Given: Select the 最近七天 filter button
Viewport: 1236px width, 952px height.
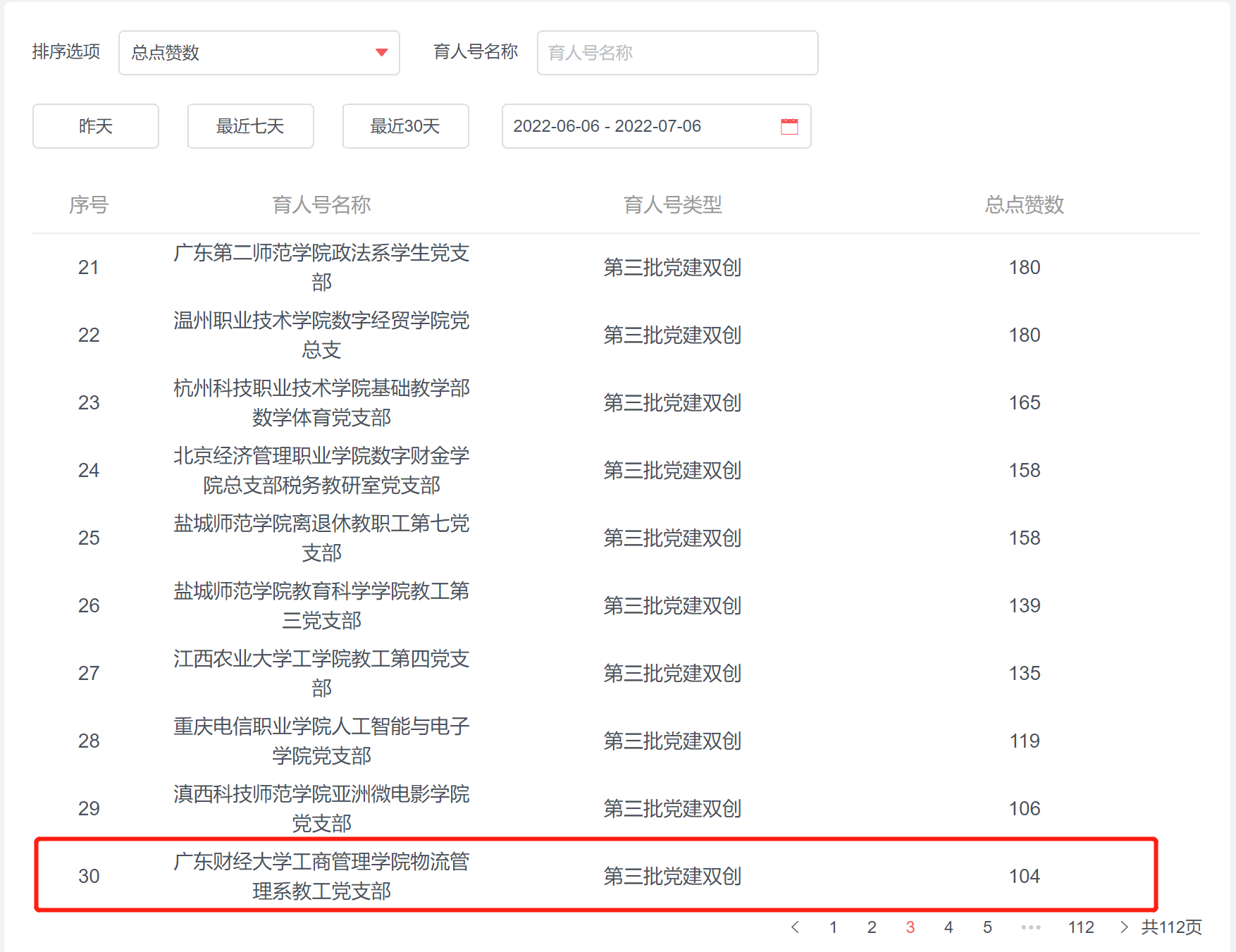Looking at the screenshot, I should 250,126.
